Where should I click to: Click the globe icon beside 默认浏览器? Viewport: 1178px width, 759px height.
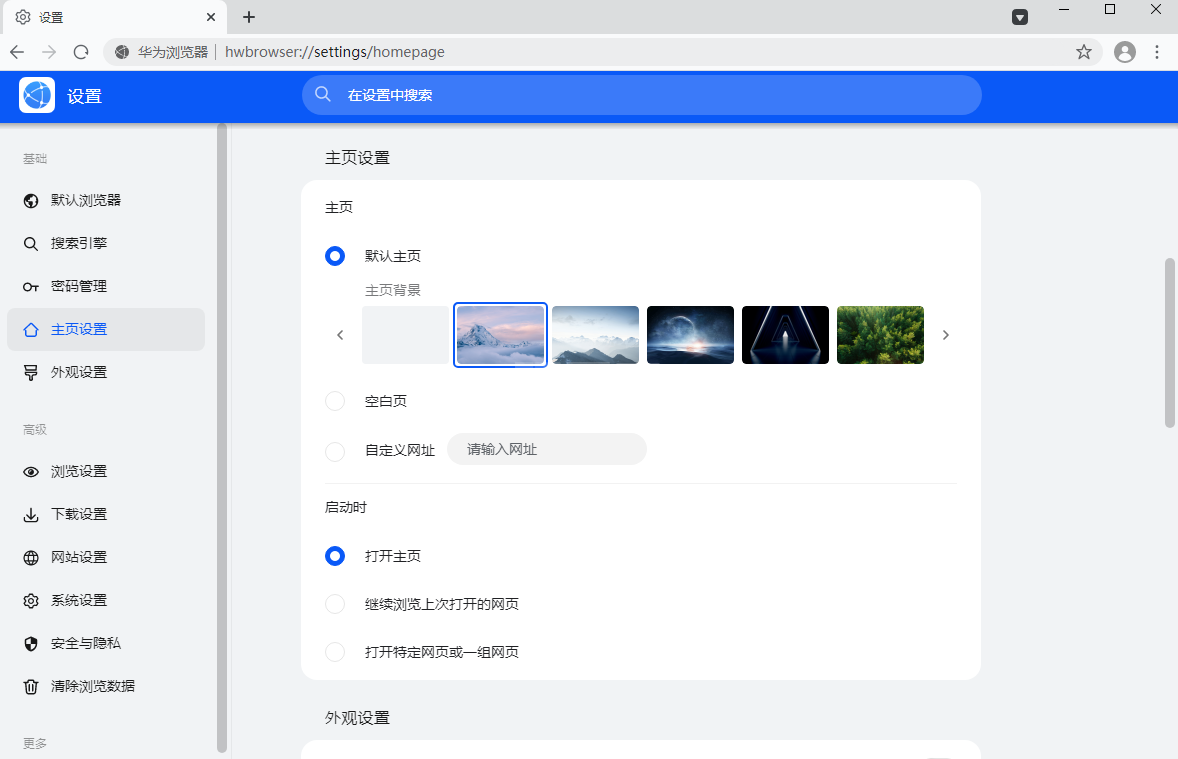pos(31,201)
